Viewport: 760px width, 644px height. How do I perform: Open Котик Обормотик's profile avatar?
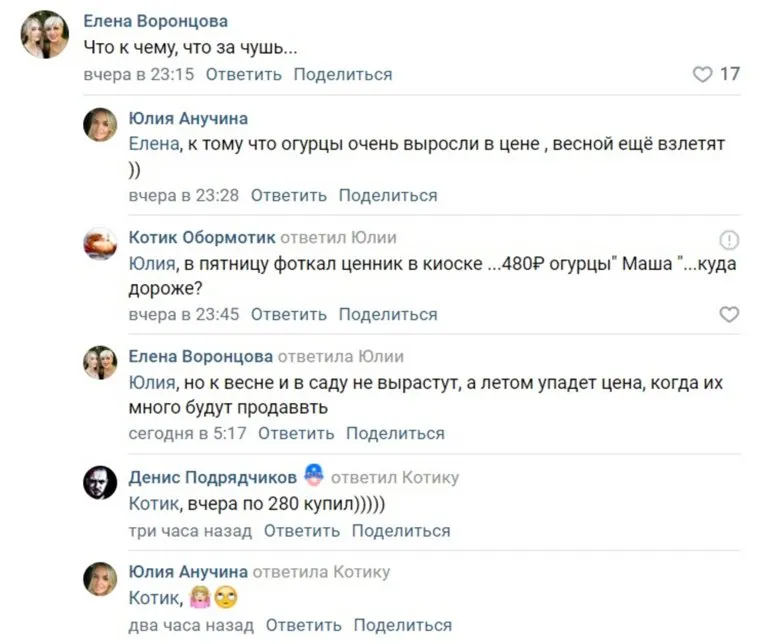(100, 244)
